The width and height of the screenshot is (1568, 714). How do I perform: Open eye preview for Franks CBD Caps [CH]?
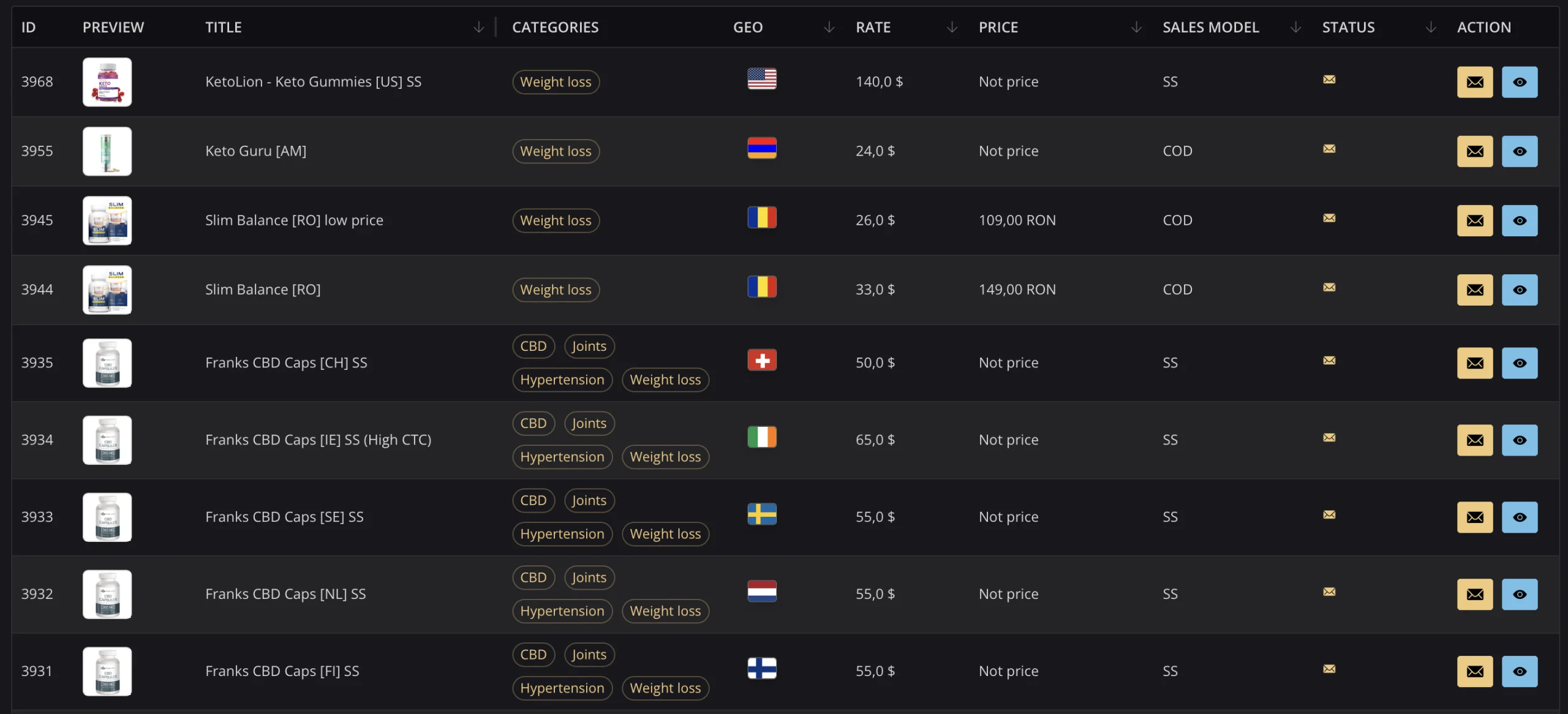tap(1519, 363)
